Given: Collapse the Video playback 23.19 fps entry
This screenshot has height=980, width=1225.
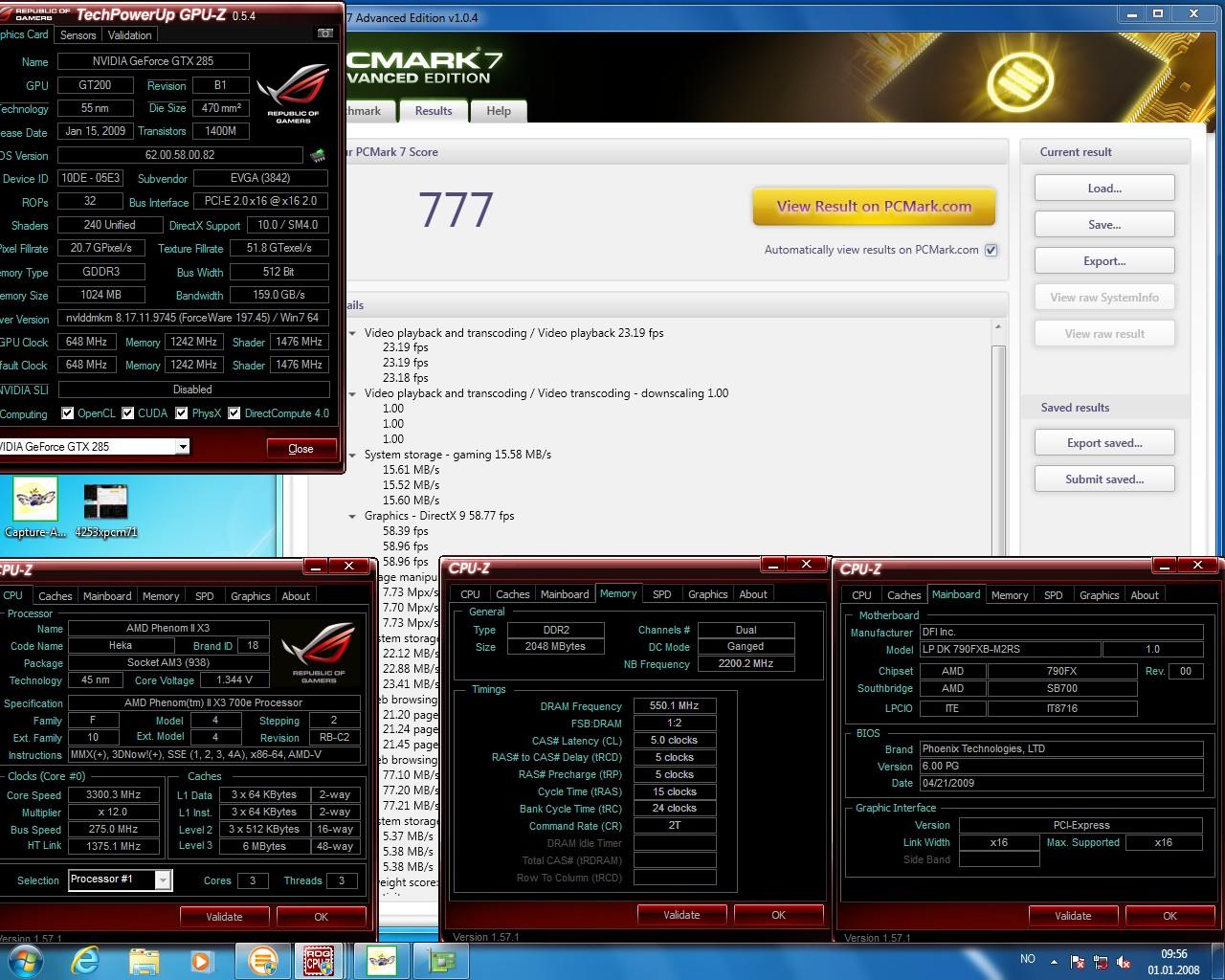Looking at the screenshot, I should point(352,333).
